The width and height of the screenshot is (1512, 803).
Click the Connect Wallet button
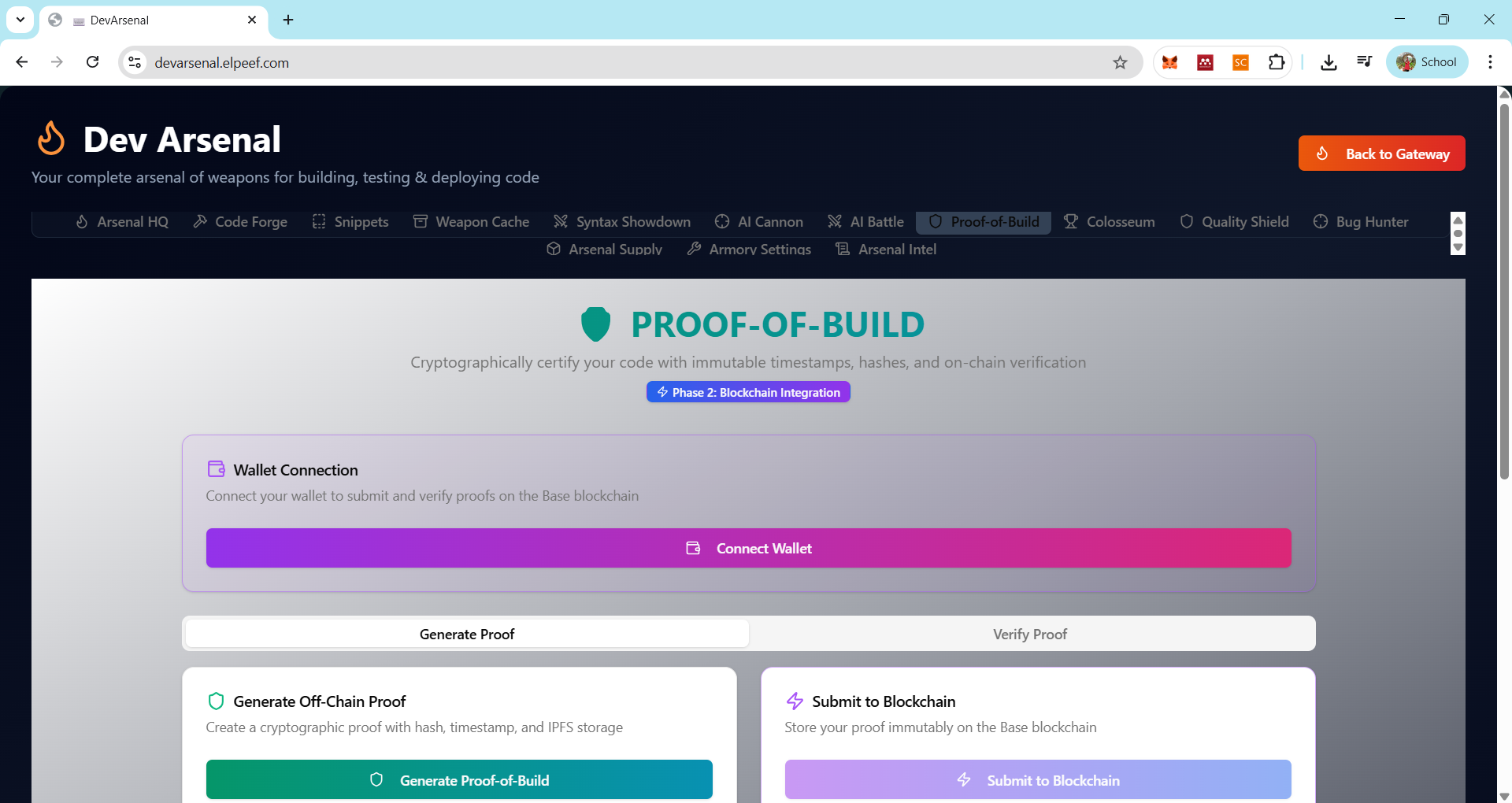748,548
